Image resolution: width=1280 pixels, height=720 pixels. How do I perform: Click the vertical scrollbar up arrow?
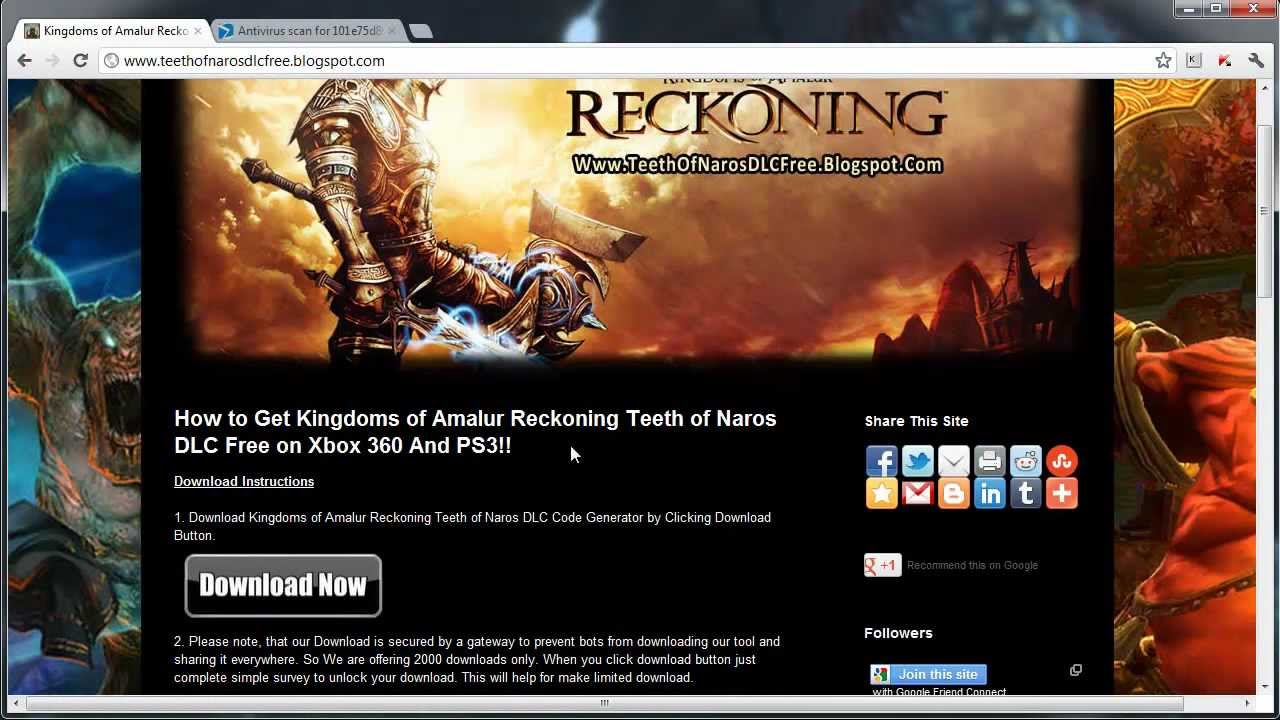[x=1264, y=87]
